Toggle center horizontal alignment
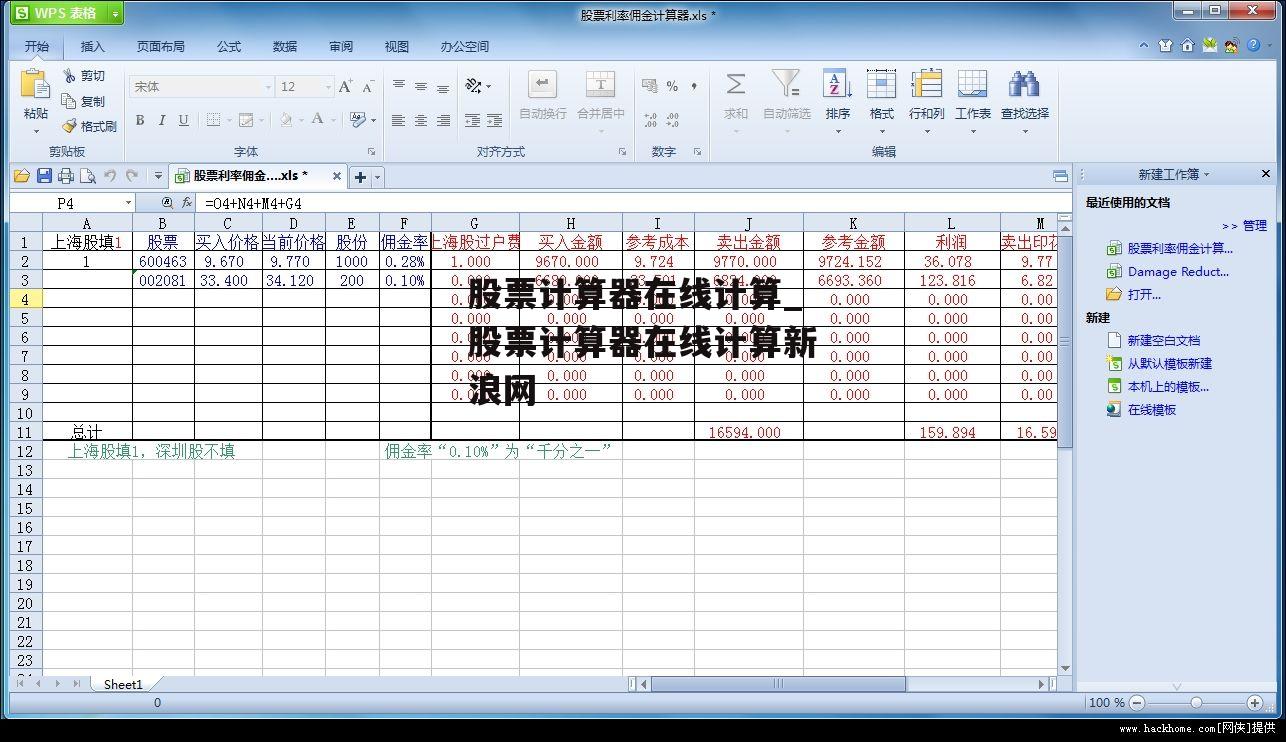 tap(420, 120)
